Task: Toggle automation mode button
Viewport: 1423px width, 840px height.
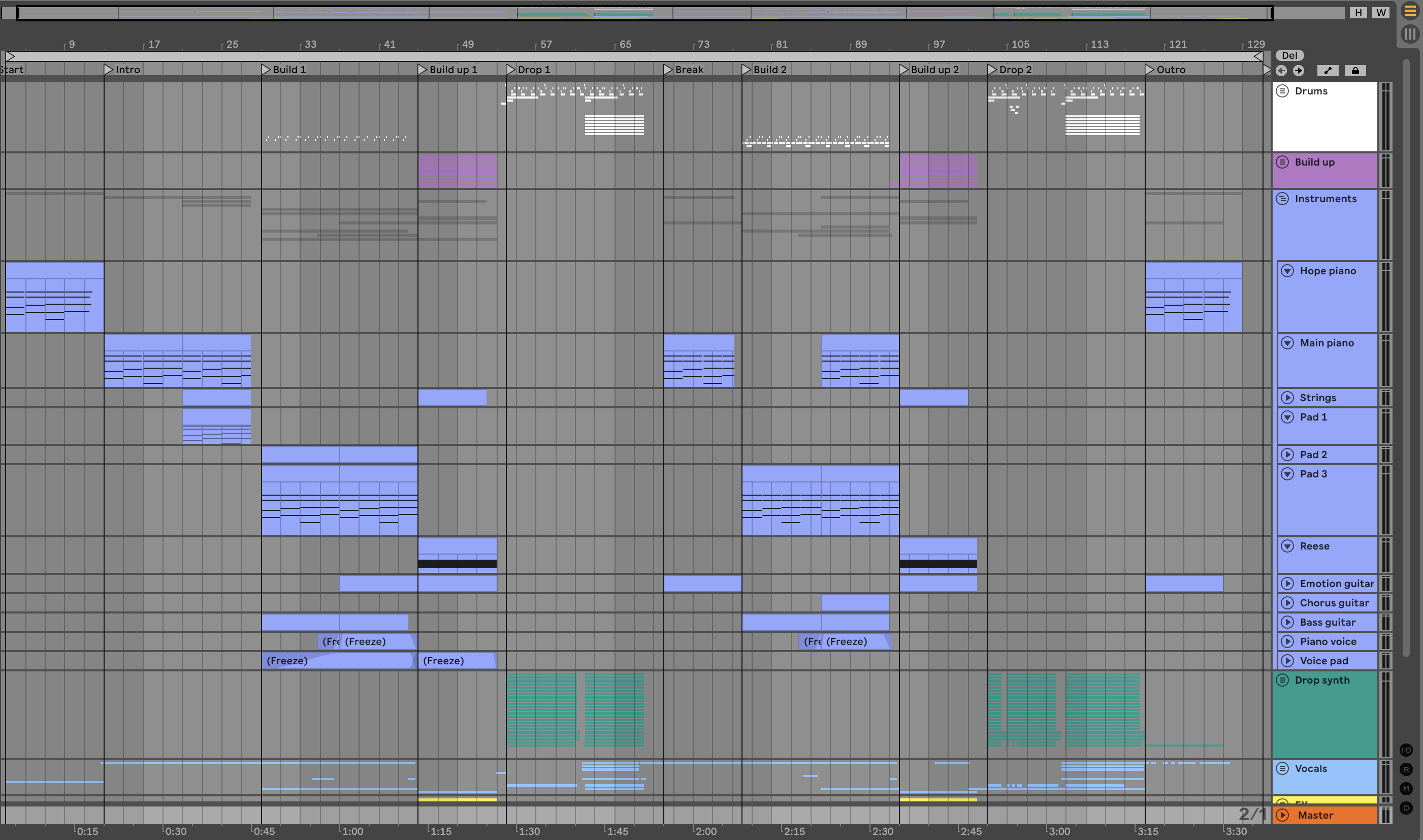Action: (x=1328, y=71)
